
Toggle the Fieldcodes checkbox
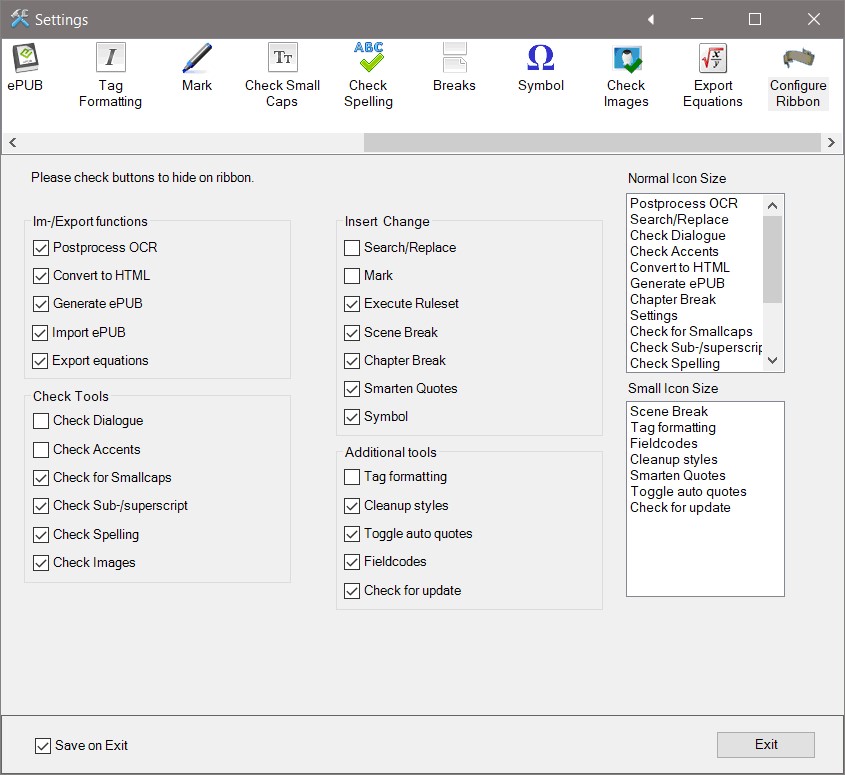pyautogui.click(x=352, y=562)
